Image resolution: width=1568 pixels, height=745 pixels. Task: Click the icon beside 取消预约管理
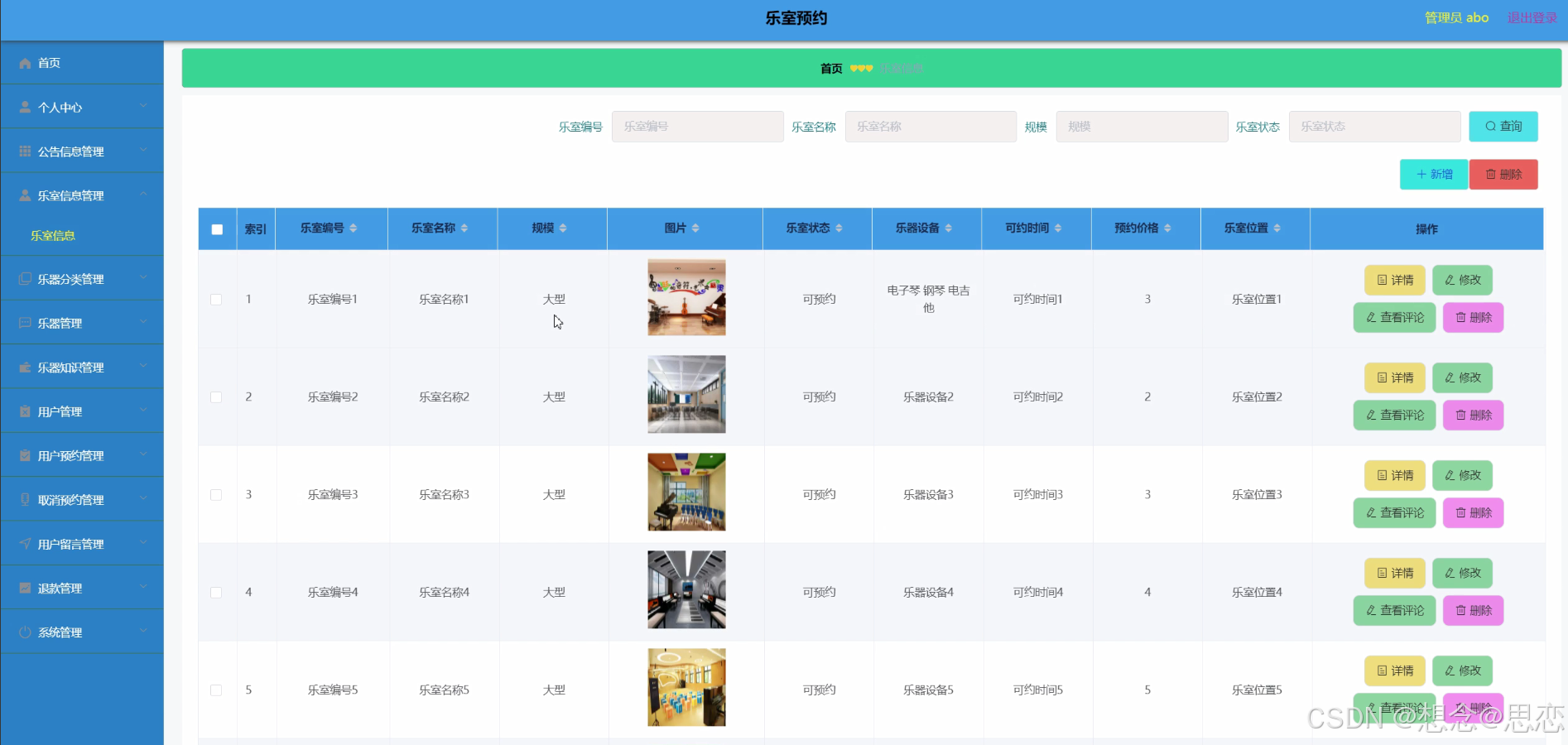coord(25,500)
